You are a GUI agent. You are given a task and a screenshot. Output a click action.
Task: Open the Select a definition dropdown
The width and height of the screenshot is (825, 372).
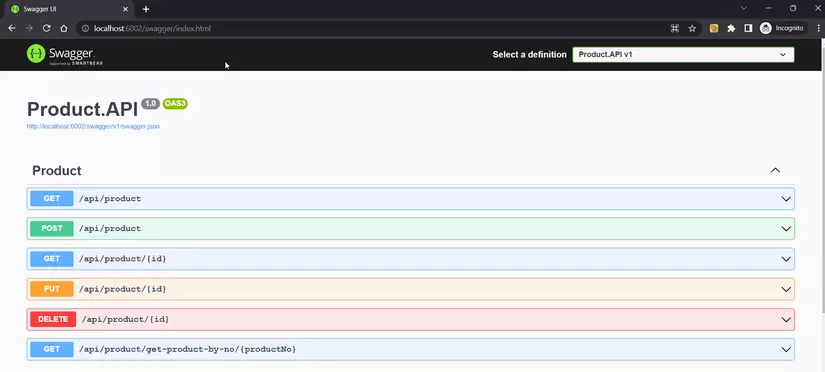point(683,55)
